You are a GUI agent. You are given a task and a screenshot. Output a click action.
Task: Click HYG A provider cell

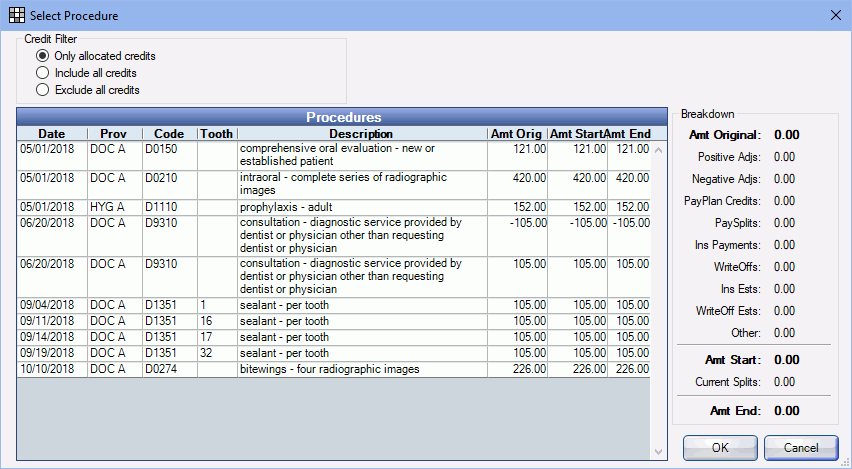[115, 207]
